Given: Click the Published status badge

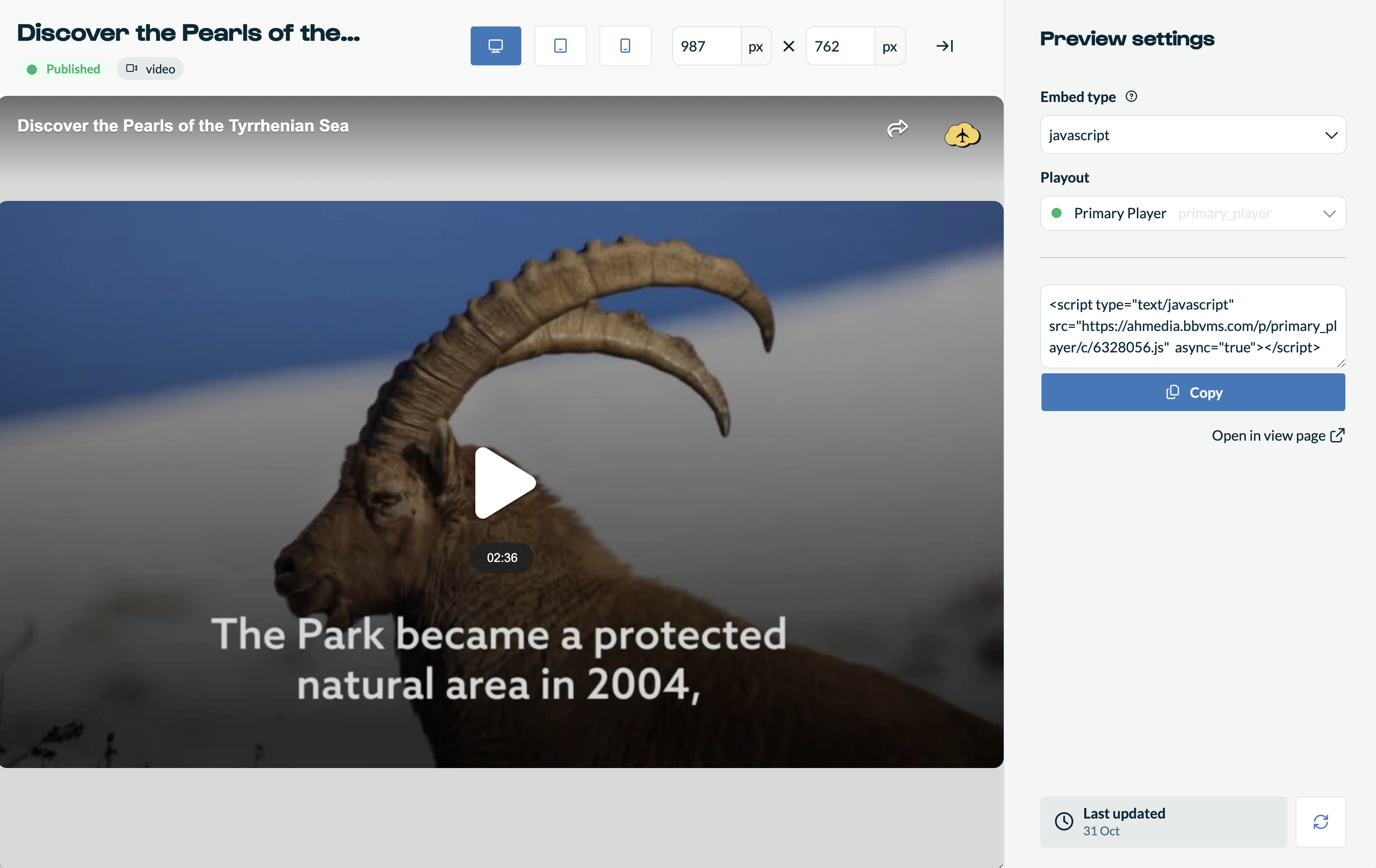Looking at the screenshot, I should 63,69.
